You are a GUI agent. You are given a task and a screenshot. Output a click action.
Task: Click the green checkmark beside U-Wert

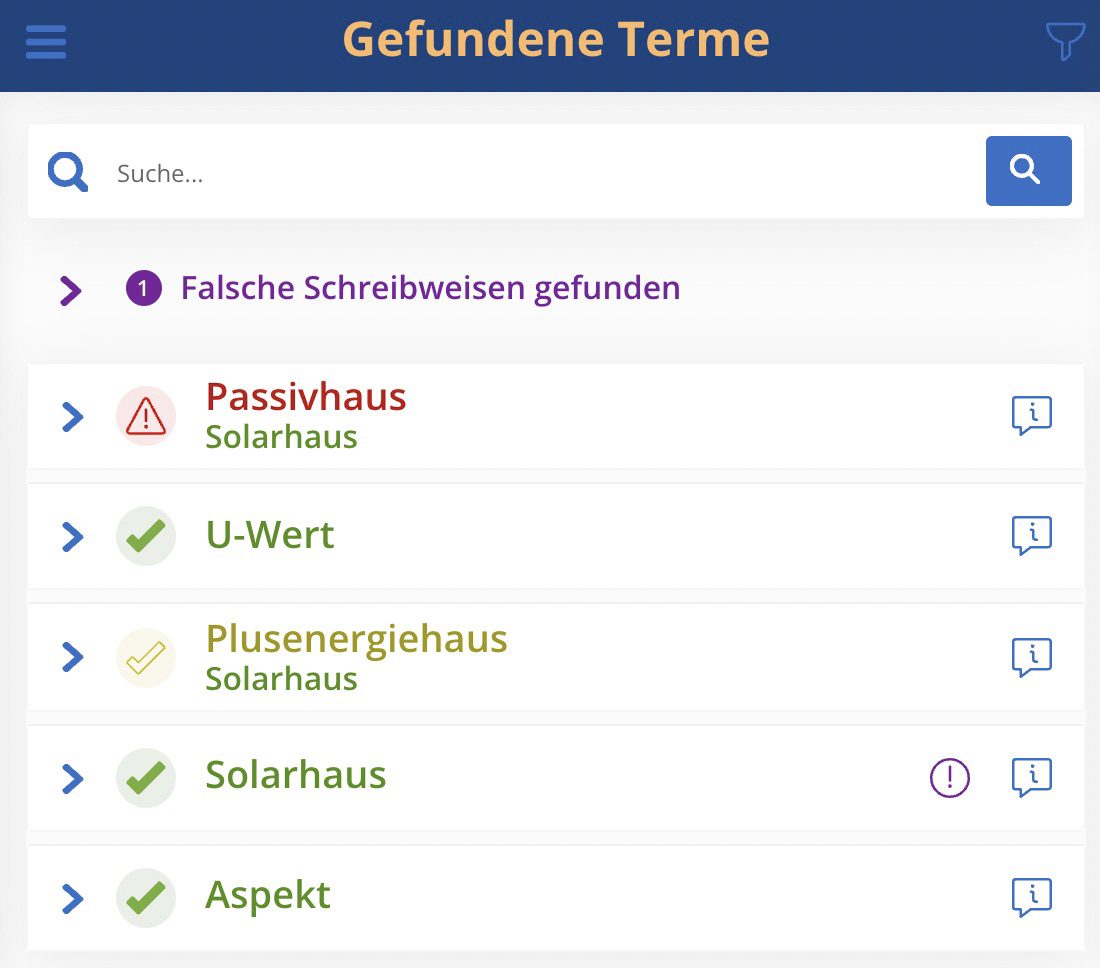pos(146,536)
